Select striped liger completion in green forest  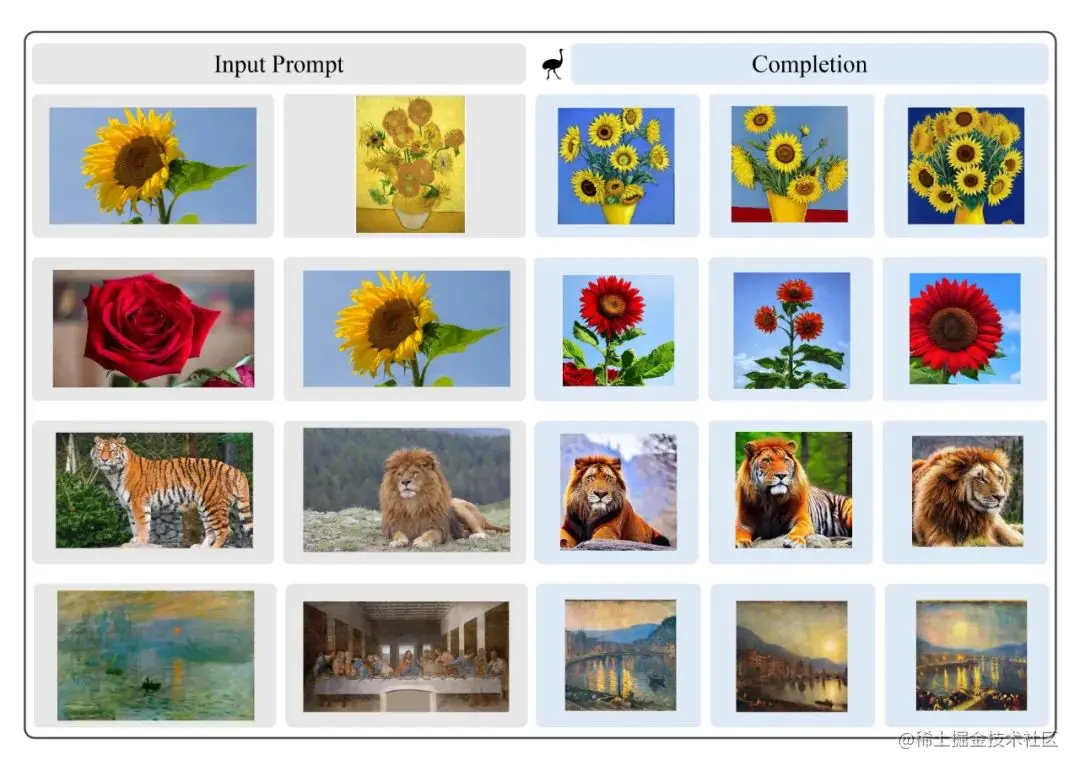click(x=793, y=490)
